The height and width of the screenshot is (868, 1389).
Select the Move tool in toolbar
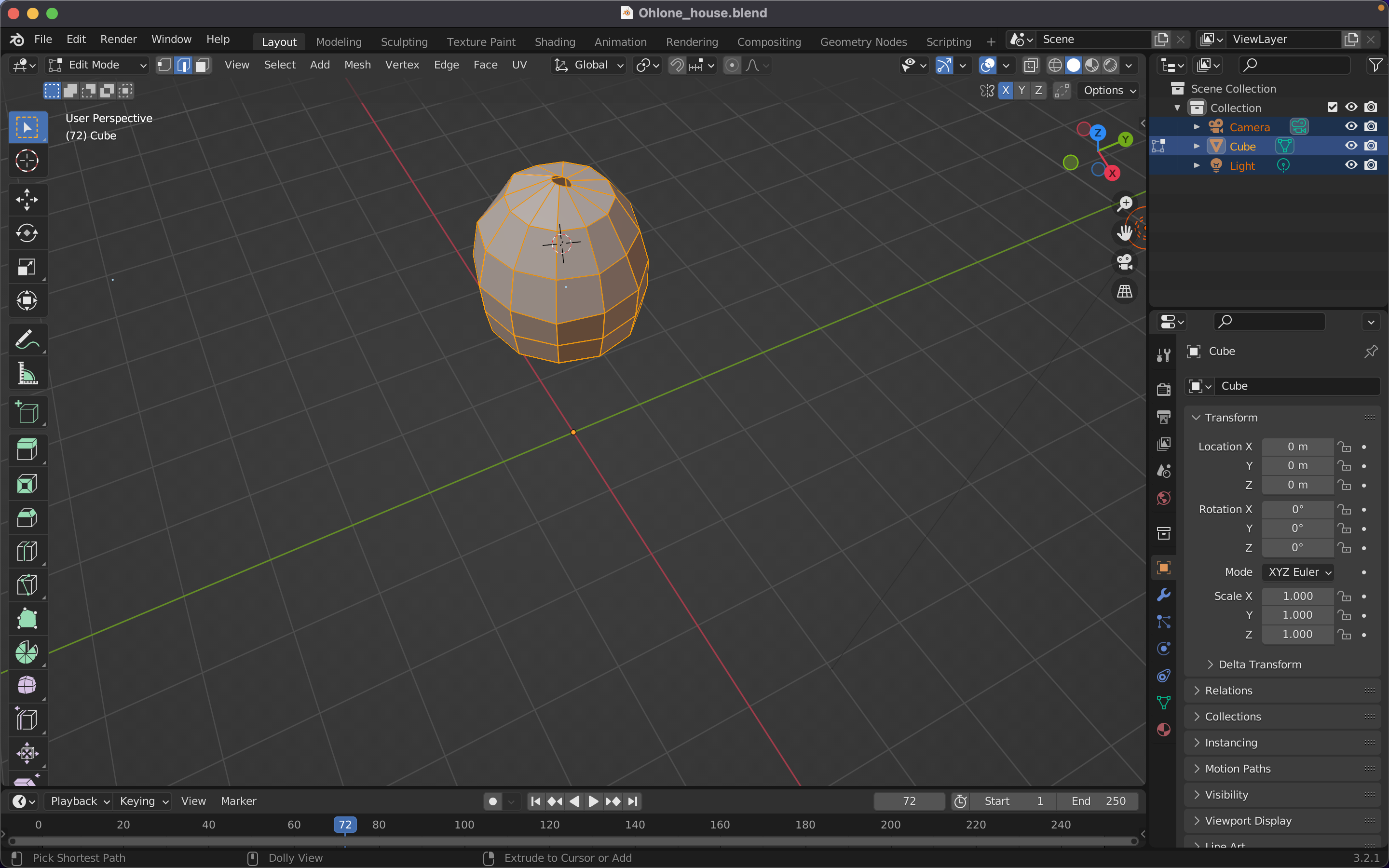click(27, 199)
